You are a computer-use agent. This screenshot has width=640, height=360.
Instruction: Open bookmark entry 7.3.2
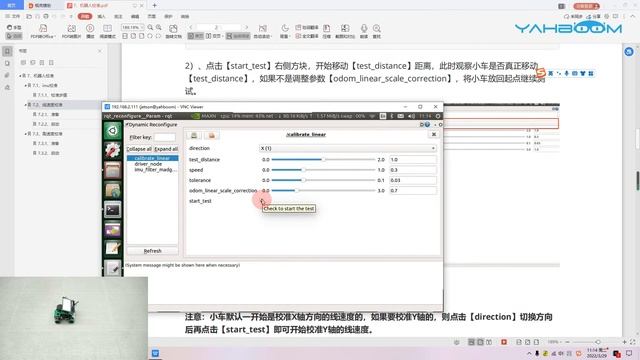click(46, 153)
